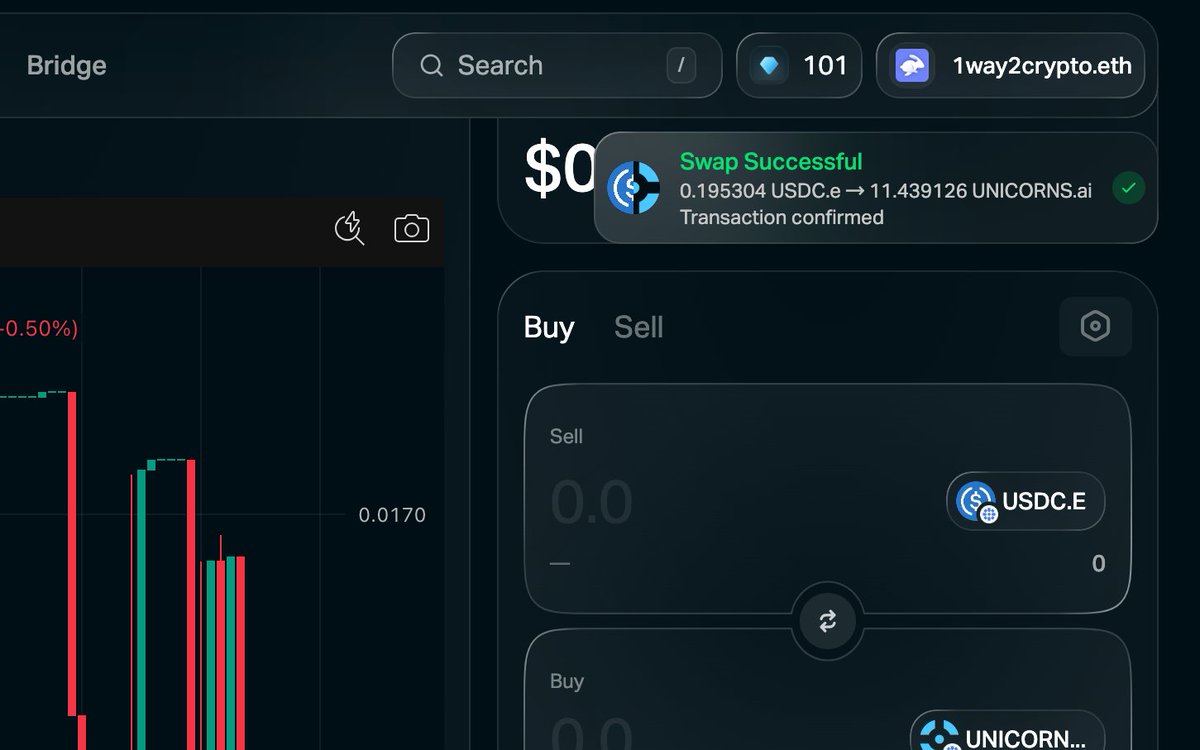Open the 101 diamond points badge
The image size is (1200, 750).
pyautogui.click(x=799, y=66)
